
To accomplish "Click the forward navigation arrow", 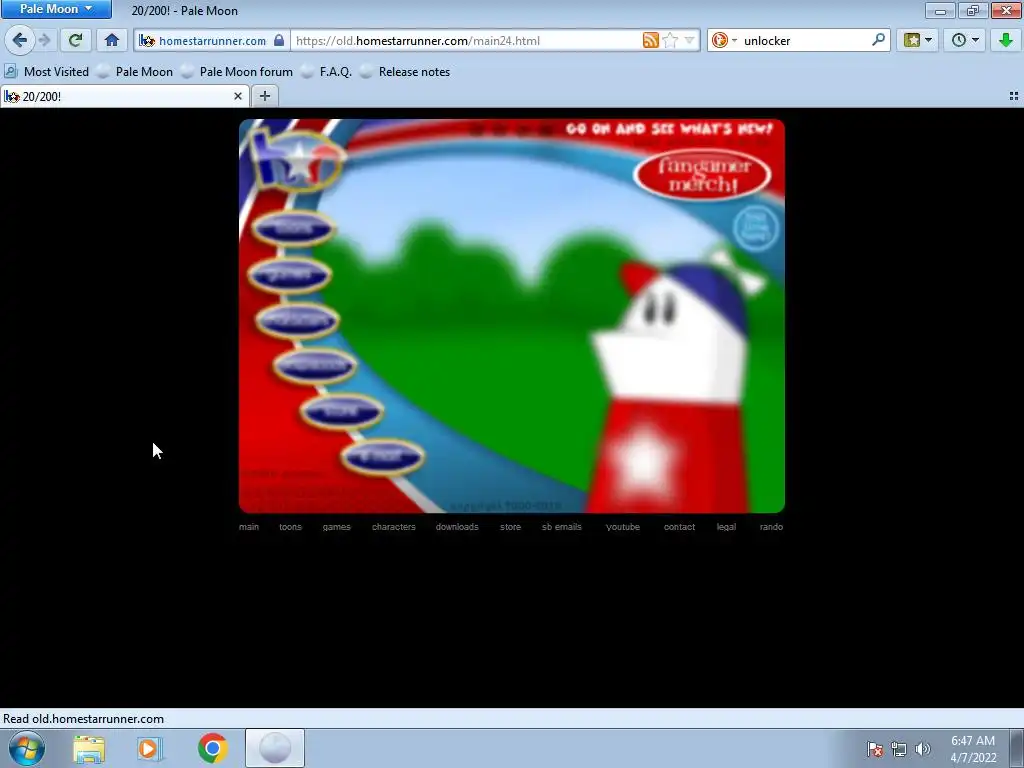I will (44, 40).
